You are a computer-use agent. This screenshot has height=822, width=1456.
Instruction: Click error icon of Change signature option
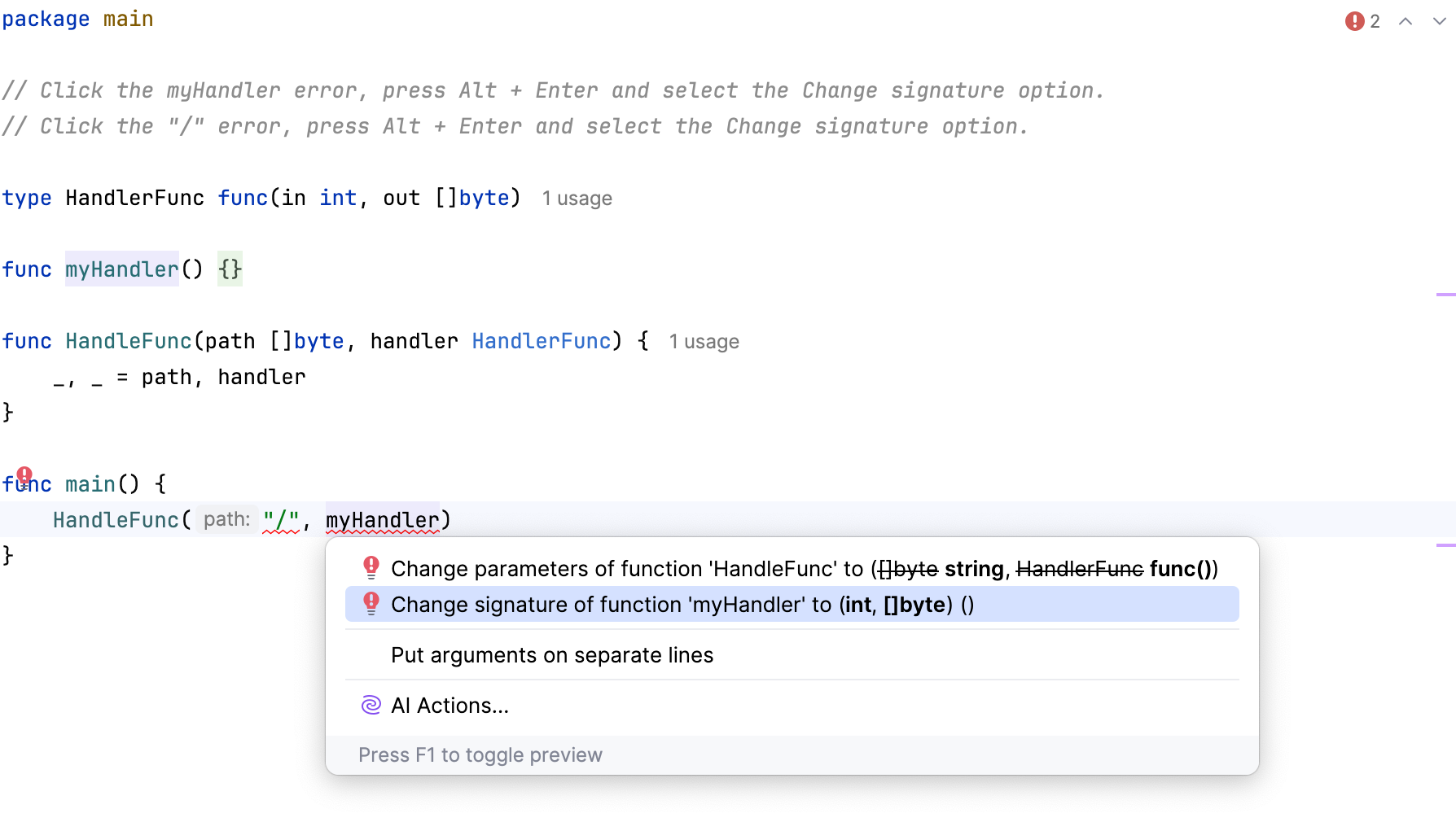tap(371, 603)
